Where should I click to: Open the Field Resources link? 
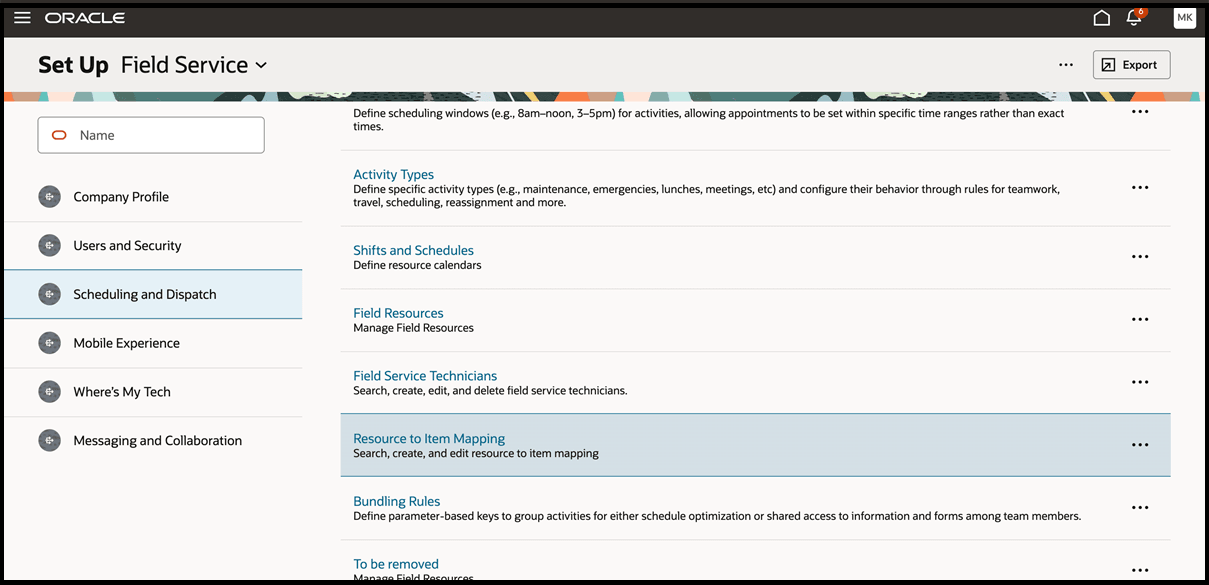[x=398, y=313]
